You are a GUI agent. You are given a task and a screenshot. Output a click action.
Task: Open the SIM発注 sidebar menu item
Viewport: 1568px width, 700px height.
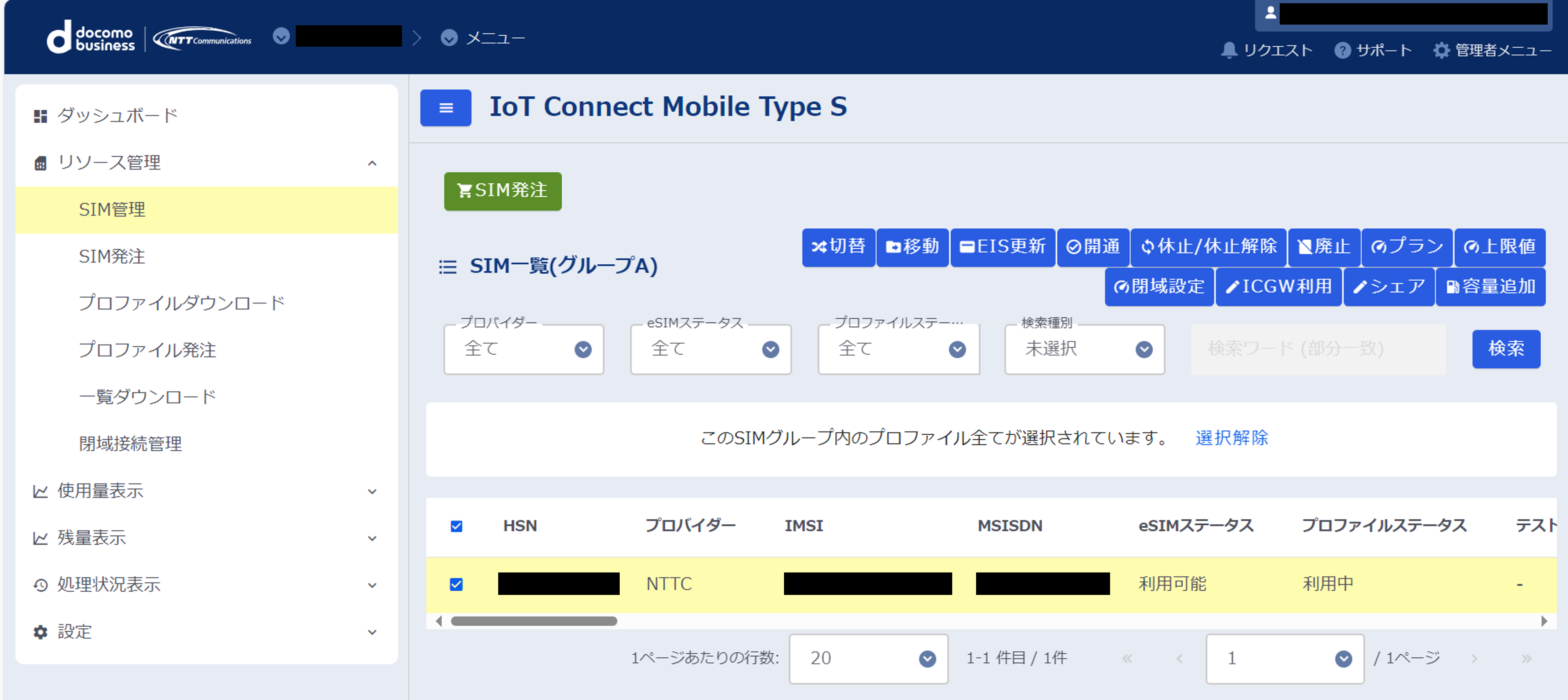click(112, 256)
